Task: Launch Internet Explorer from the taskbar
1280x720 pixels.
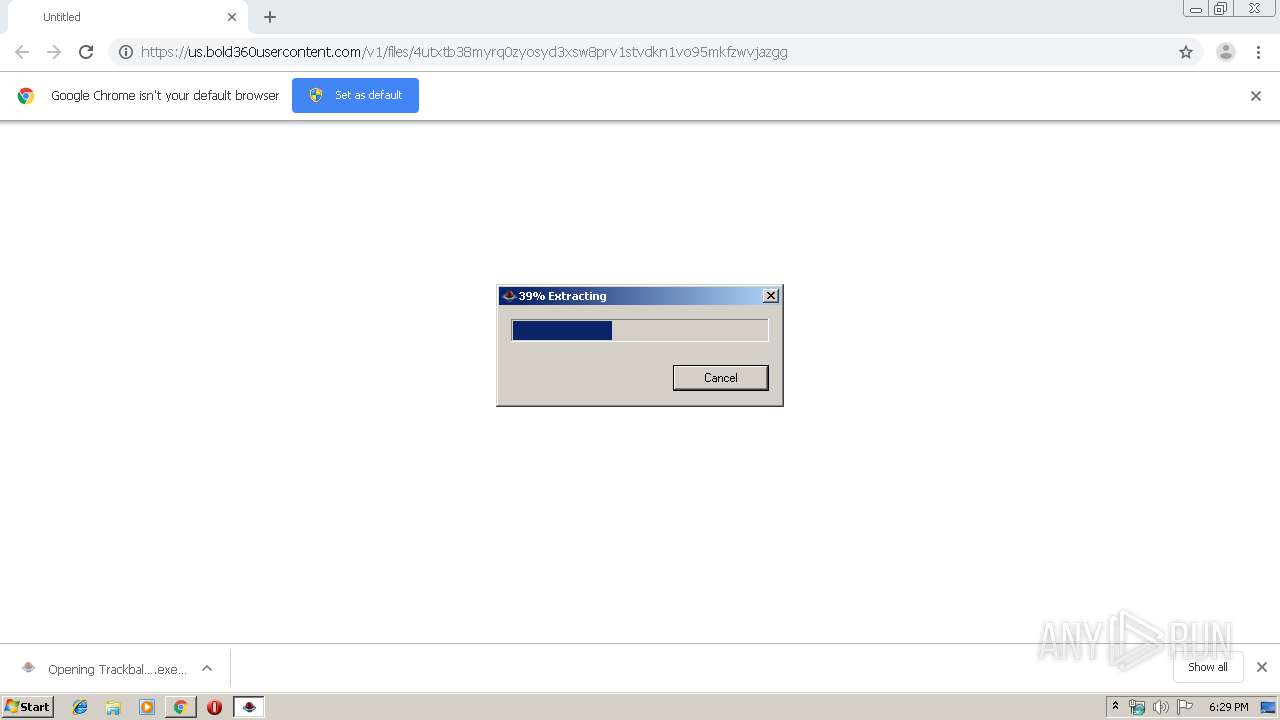Action: [80, 707]
